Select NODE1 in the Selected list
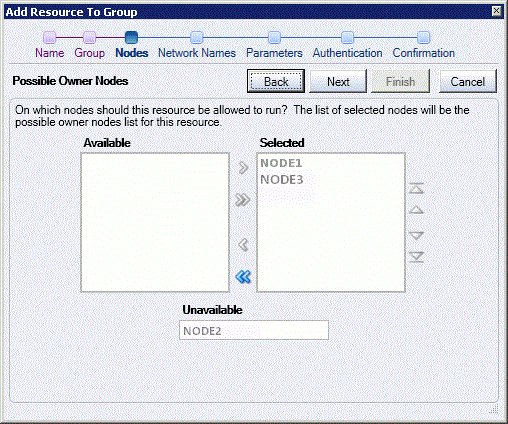The width and height of the screenshot is (508, 424). (x=281, y=163)
